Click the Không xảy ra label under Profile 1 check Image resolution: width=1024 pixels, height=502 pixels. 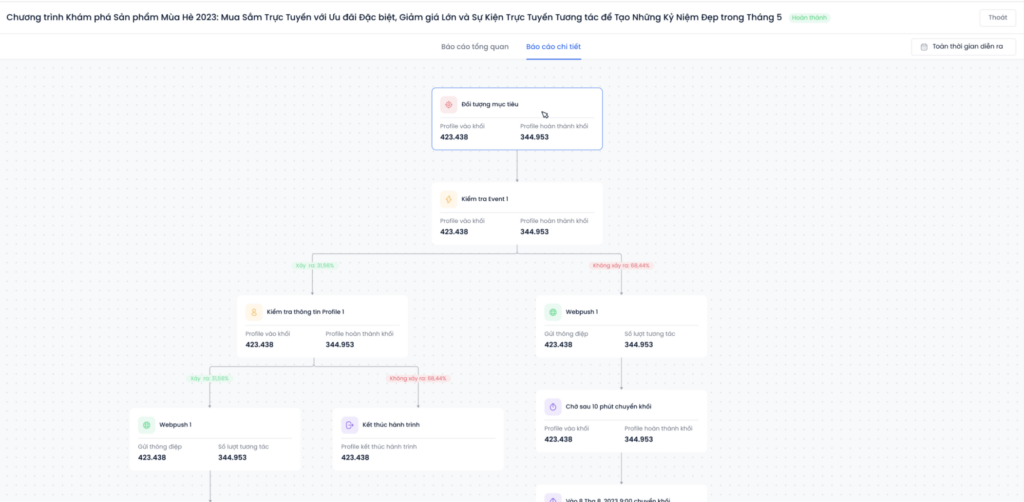pyautogui.click(x=419, y=379)
